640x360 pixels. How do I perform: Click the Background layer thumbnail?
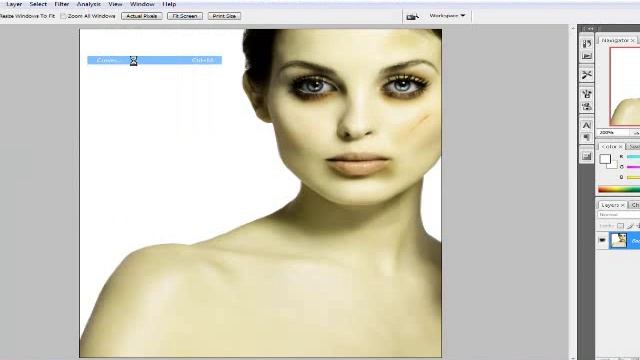(x=618, y=240)
